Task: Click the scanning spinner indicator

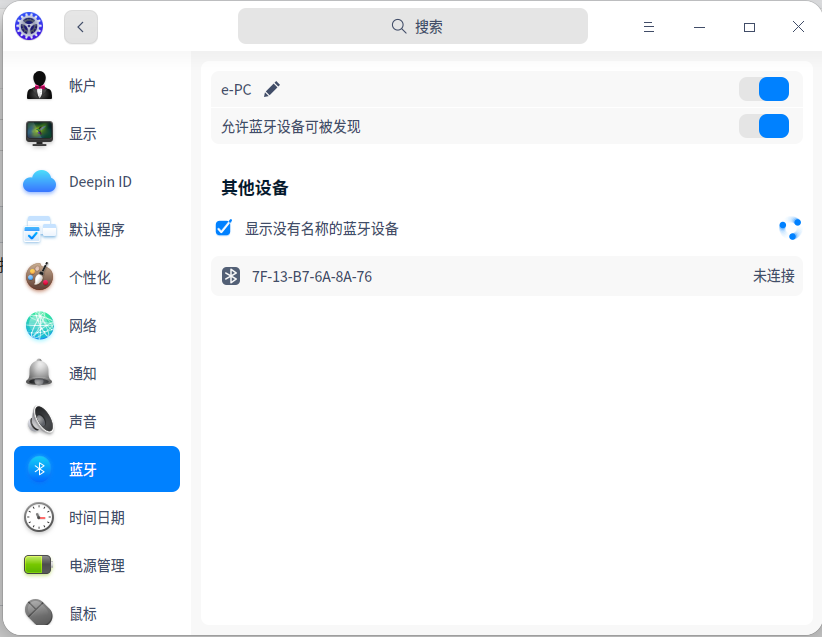Action: 790,228
